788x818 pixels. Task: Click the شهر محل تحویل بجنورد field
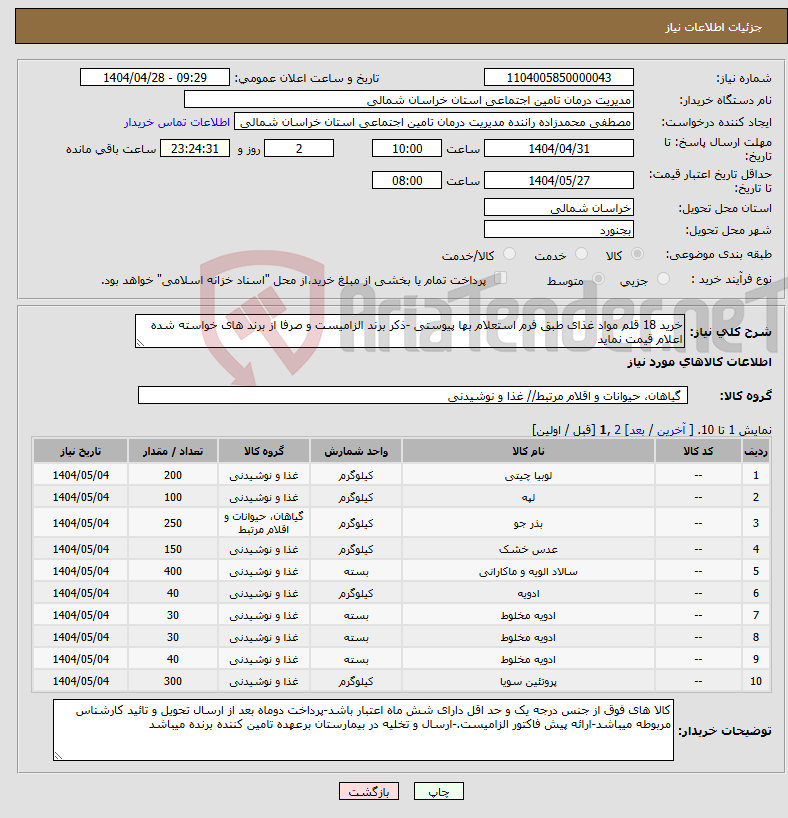pos(558,230)
